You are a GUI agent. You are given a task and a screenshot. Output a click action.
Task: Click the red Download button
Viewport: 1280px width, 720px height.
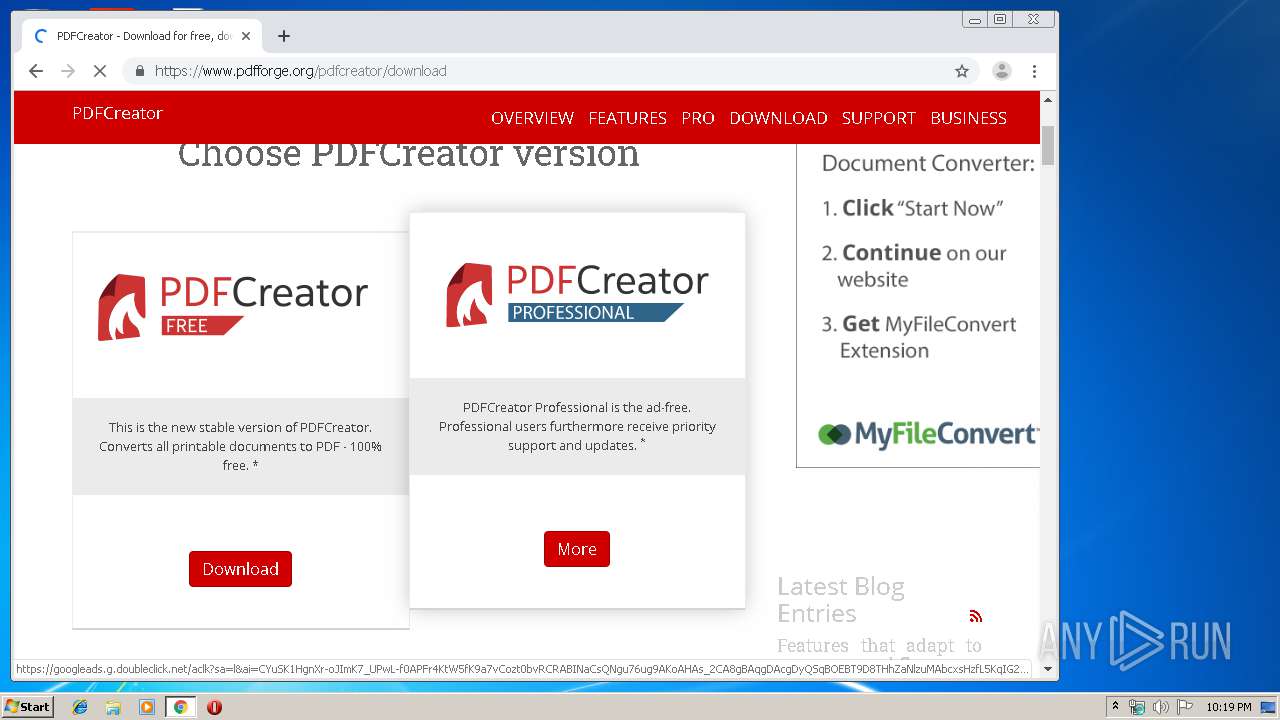click(x=240, y=569)
